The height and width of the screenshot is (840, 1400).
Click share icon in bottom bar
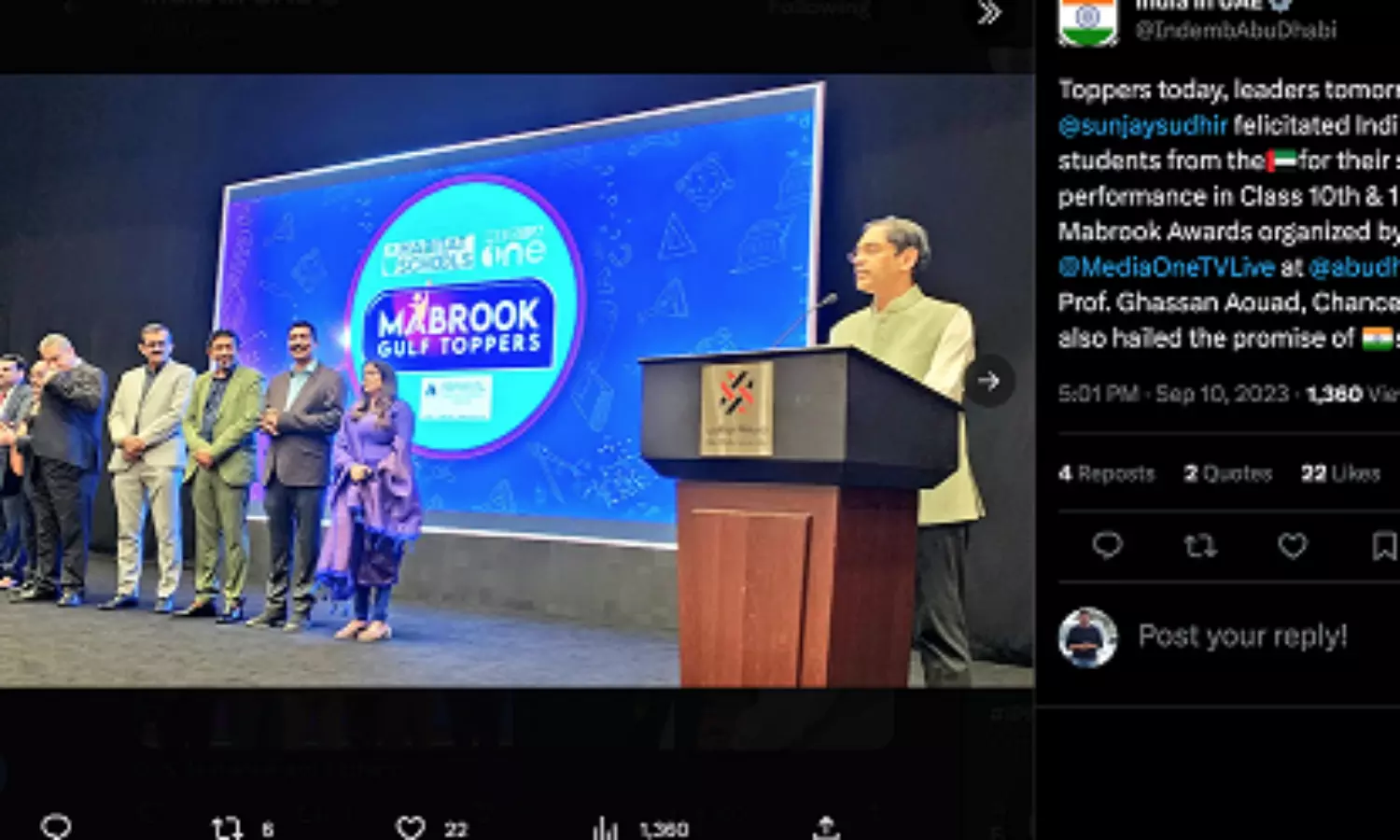tap(825, 827)
